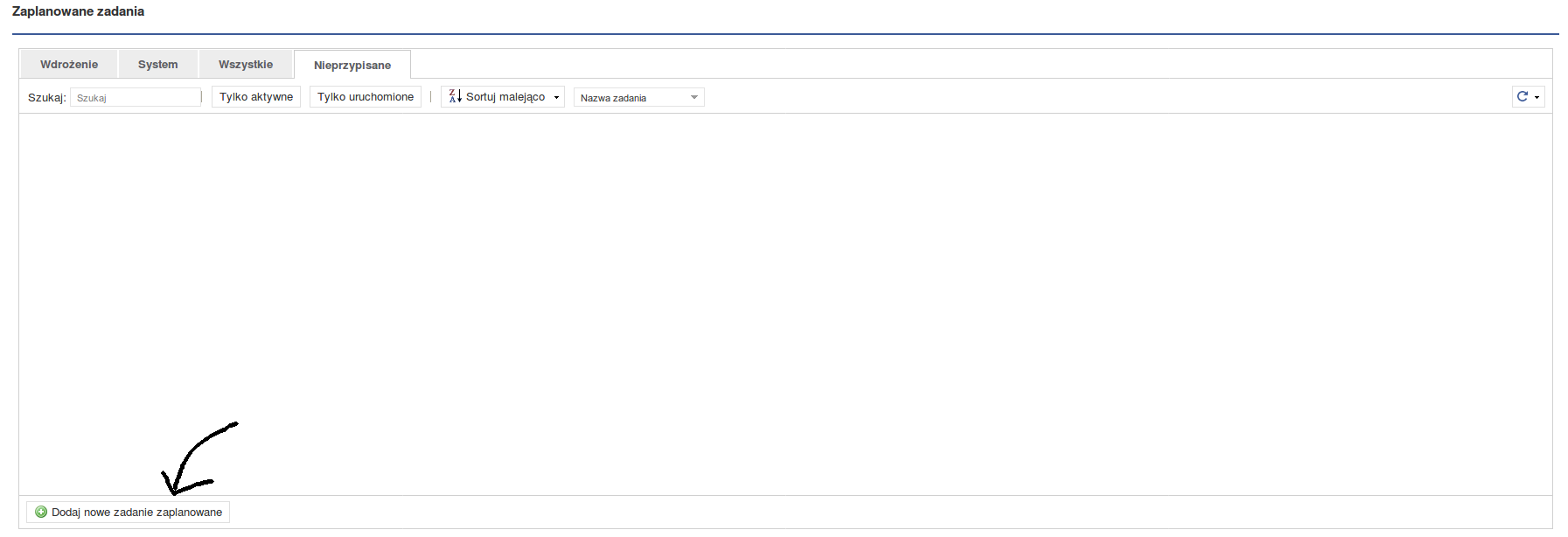Click the refresh icon button

click(1529, 97)
